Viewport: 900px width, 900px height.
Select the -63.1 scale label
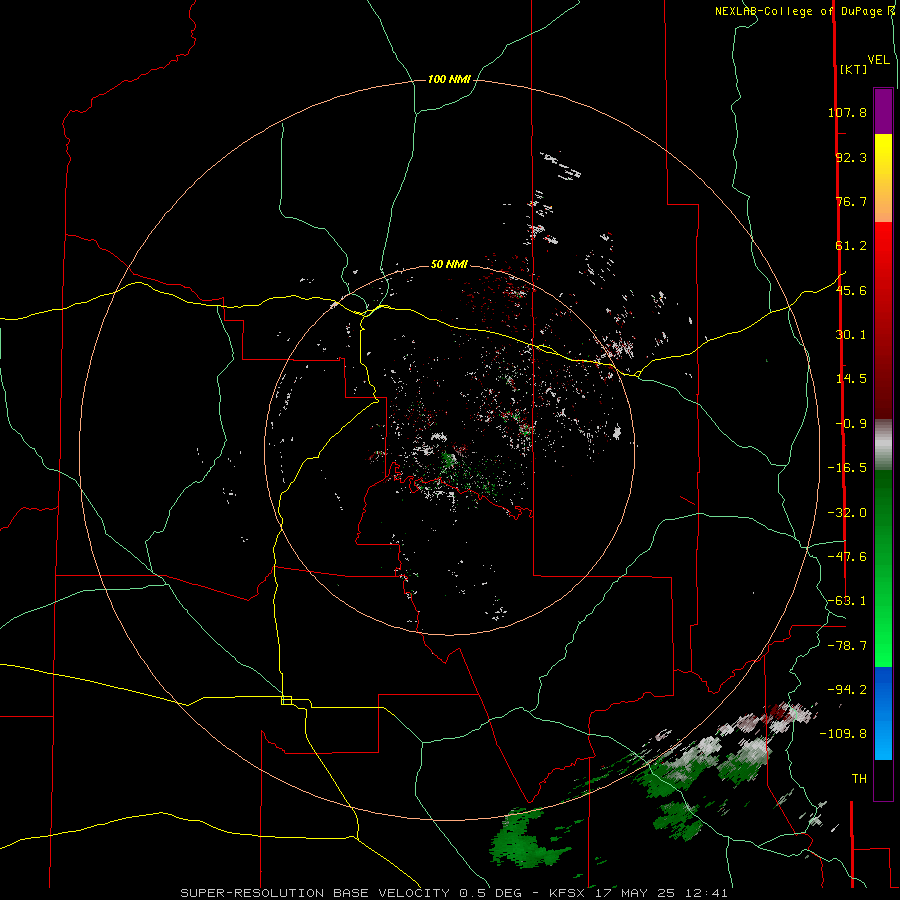(x=847, y=601)
